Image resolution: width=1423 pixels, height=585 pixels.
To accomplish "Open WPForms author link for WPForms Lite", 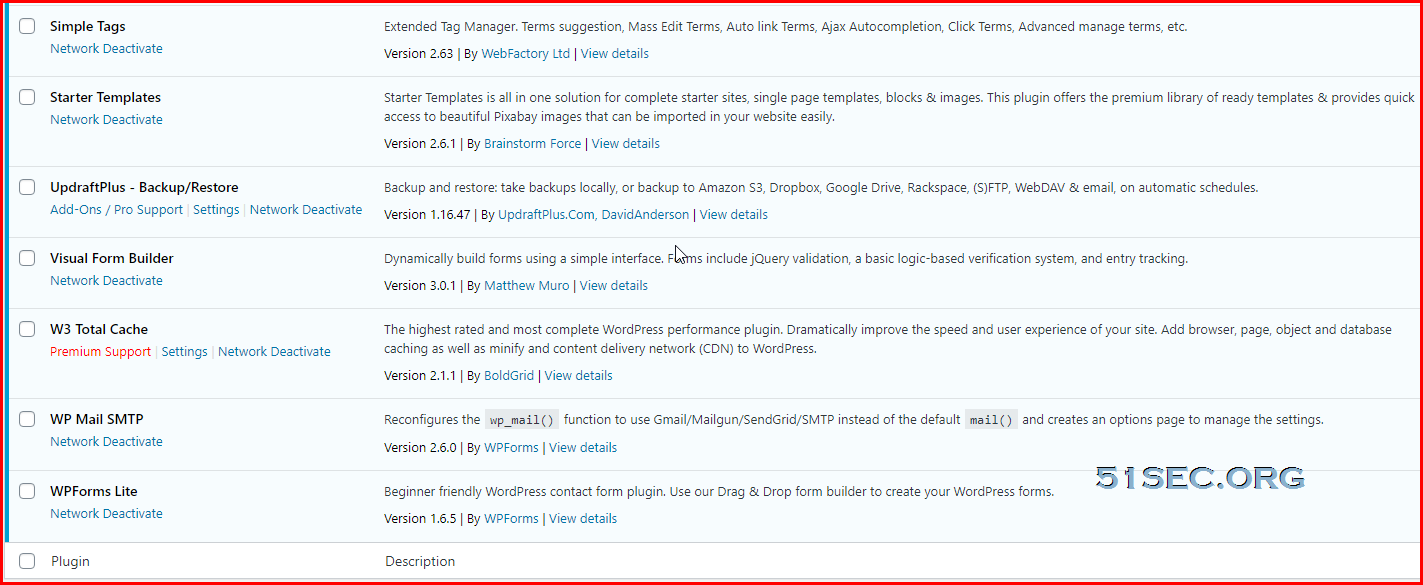I will (x=511, y=518).
